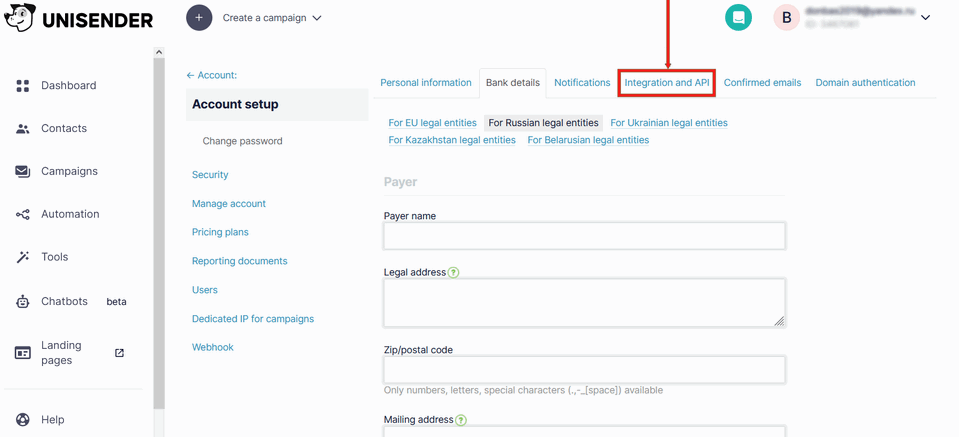Screen dimensions: 959x437
Task: Expand the Create a campaign dropdown
Action: click(x=317, y=18)
